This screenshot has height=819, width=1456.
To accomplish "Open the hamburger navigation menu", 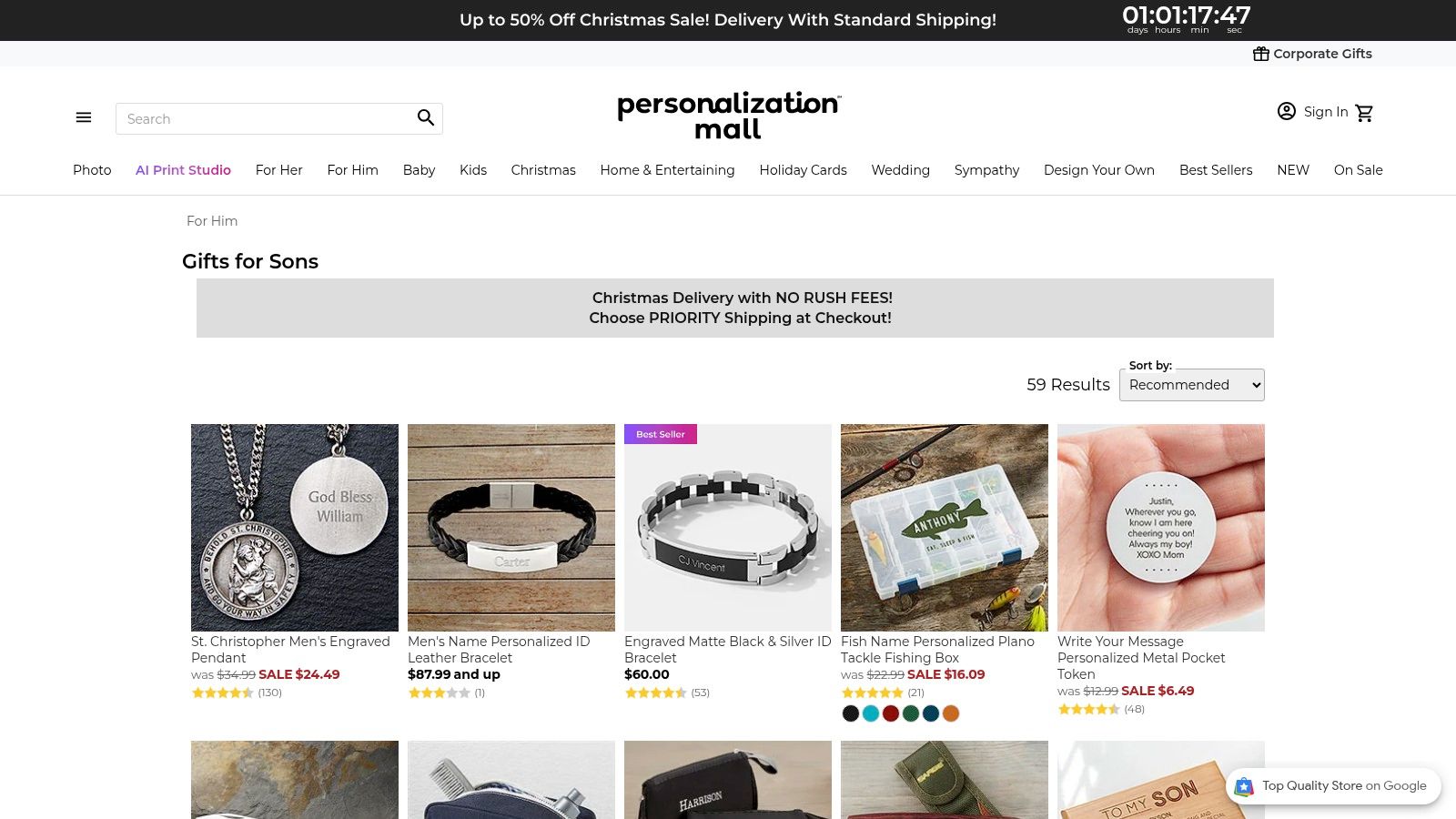I will pos(83,117).
